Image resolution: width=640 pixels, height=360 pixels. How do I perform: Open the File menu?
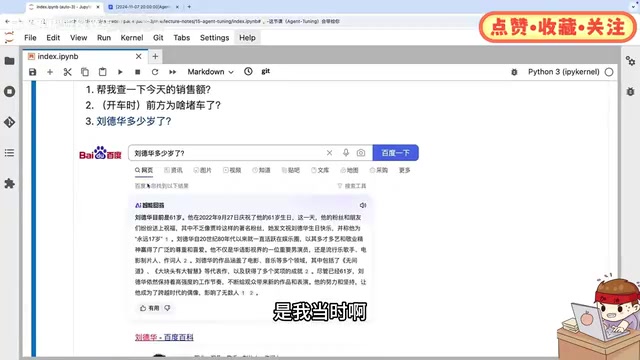pos(30,38)
